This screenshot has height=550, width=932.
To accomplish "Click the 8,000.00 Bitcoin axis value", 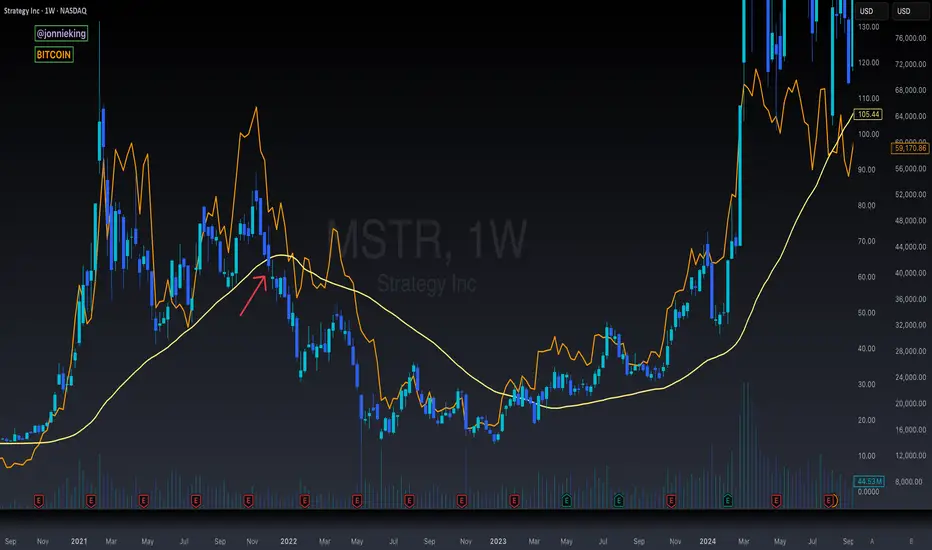I will 910,482.
